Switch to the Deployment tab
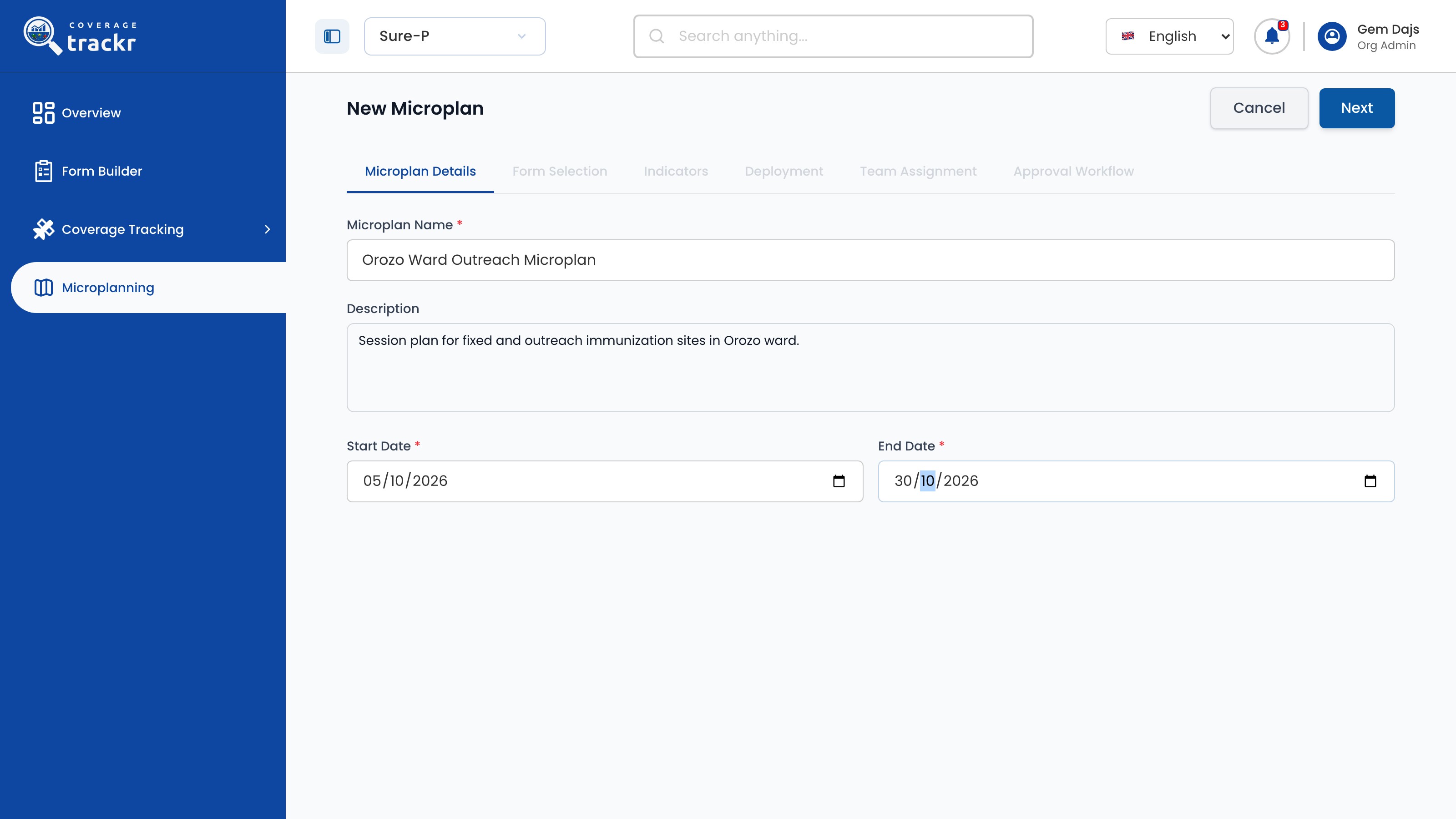Image resolution: width=1456 pixels, height=819 pixels. [x=784, y=171]
